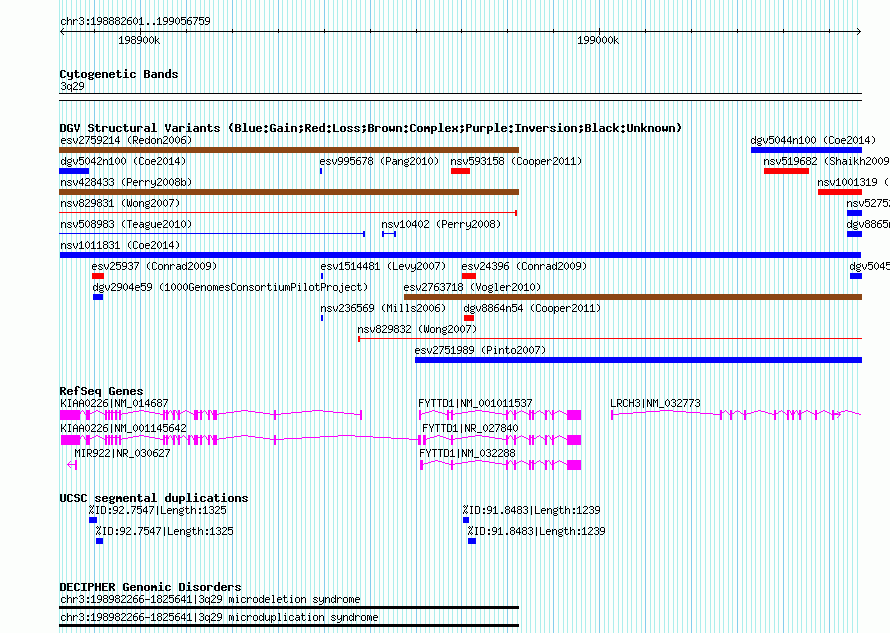Click the chr3:198882601..199056759 coordinate range text
The height and width of the screenshot is (633, 890).
click(x=135, y=21)
